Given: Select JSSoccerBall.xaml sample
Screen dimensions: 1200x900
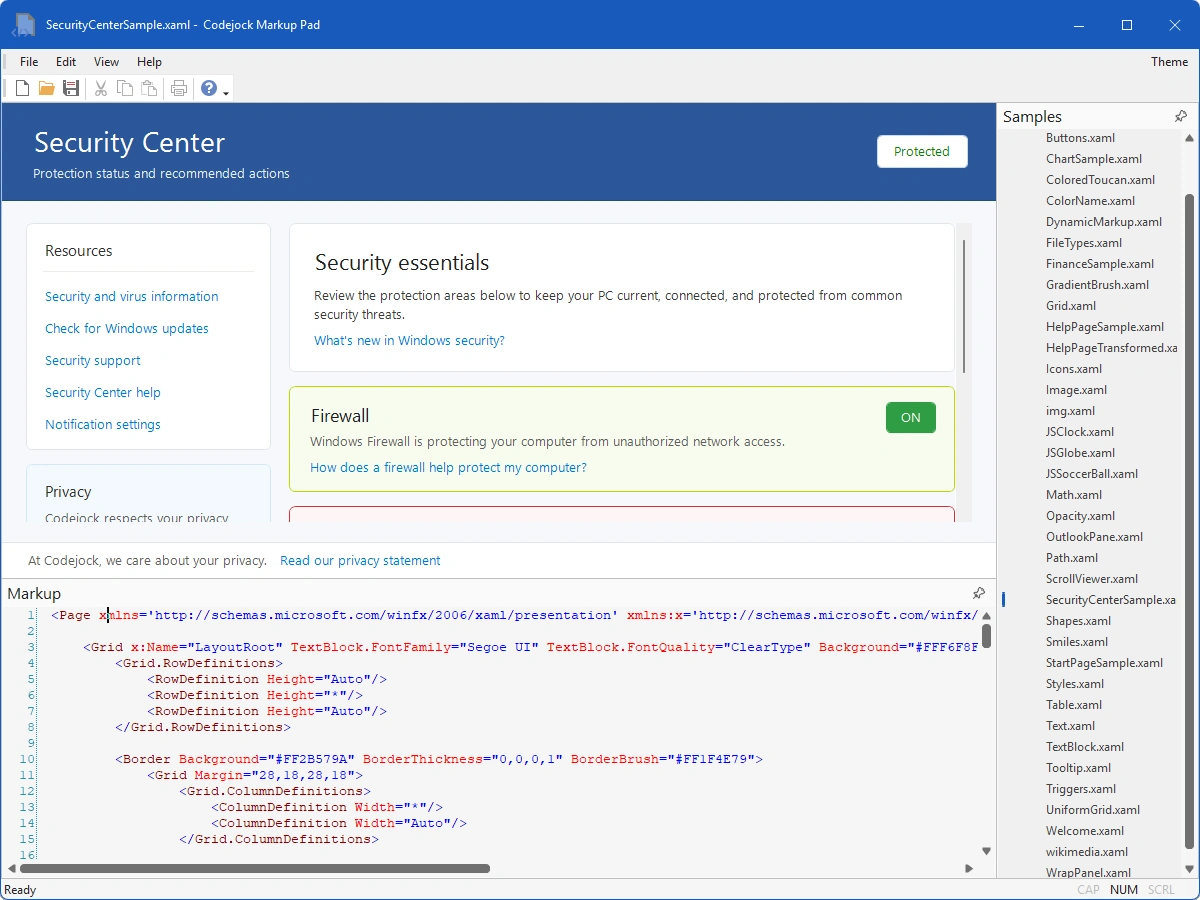Looking at the screenshot, I should point(1092,474).
